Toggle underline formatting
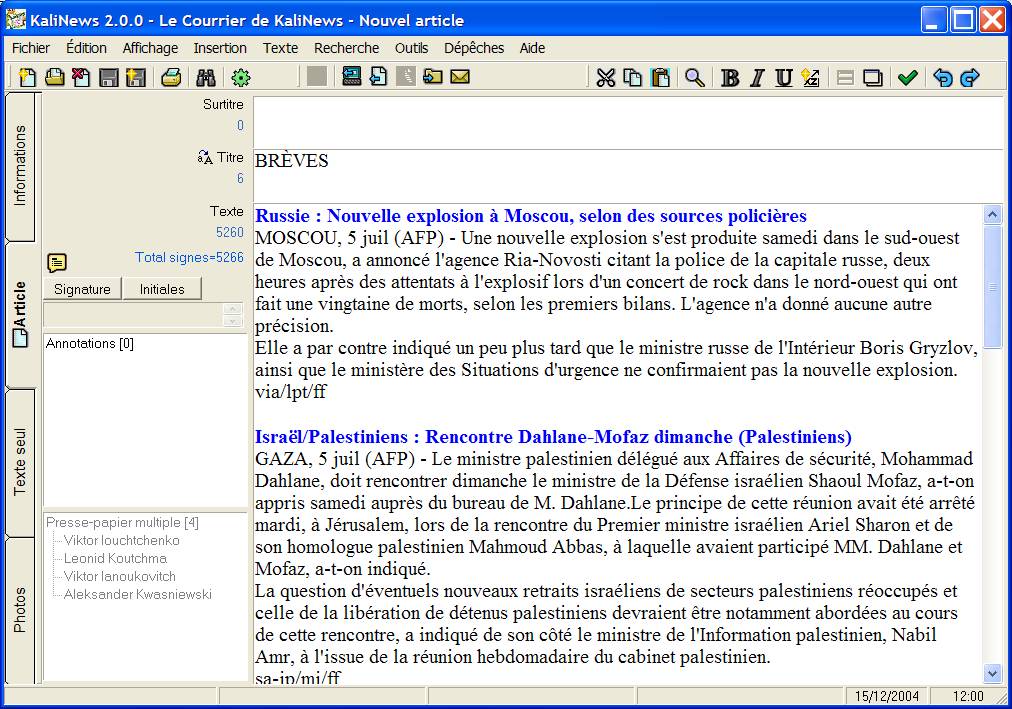The height and width of the screenshot is (709, 1012). click(x=784, y=77)
